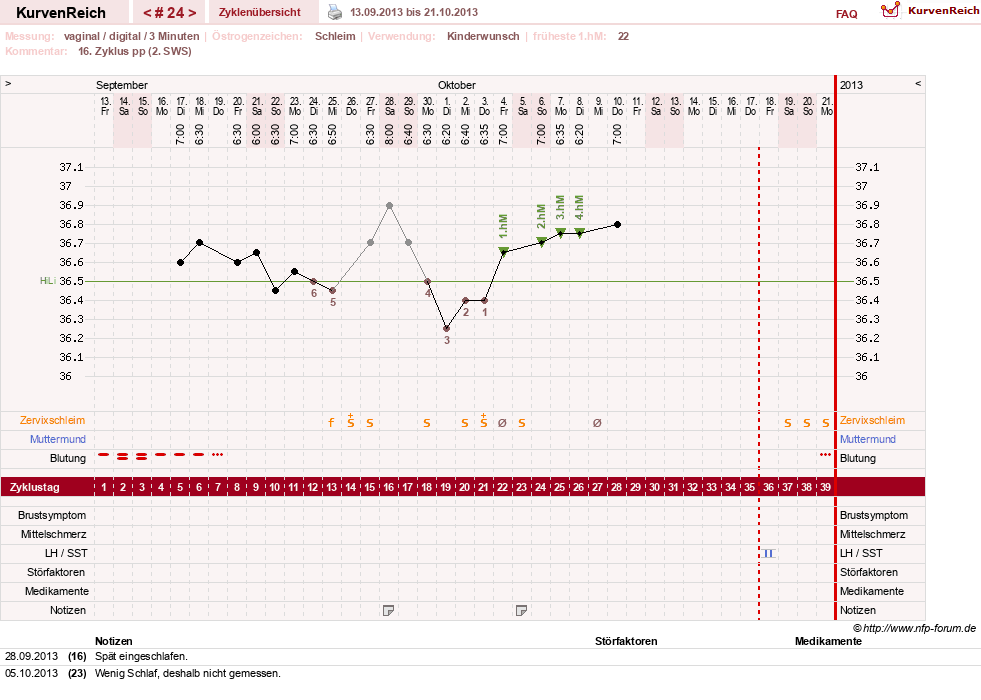Click the 1.hM triangle marker on the curve
The image size is (981, 700).
pyautogui.click(x=503, y=251)
